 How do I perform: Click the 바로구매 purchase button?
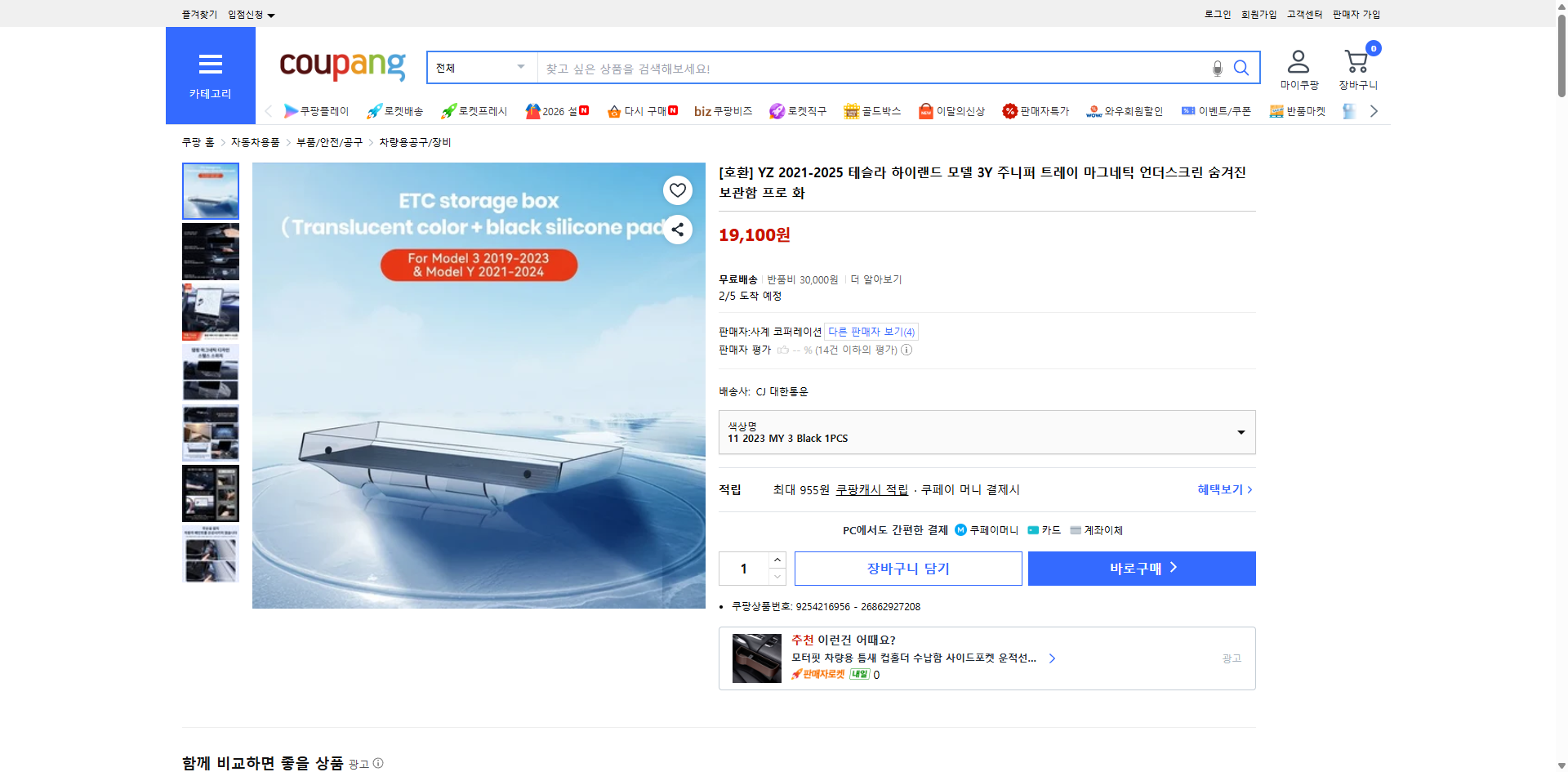point(1141,568)
